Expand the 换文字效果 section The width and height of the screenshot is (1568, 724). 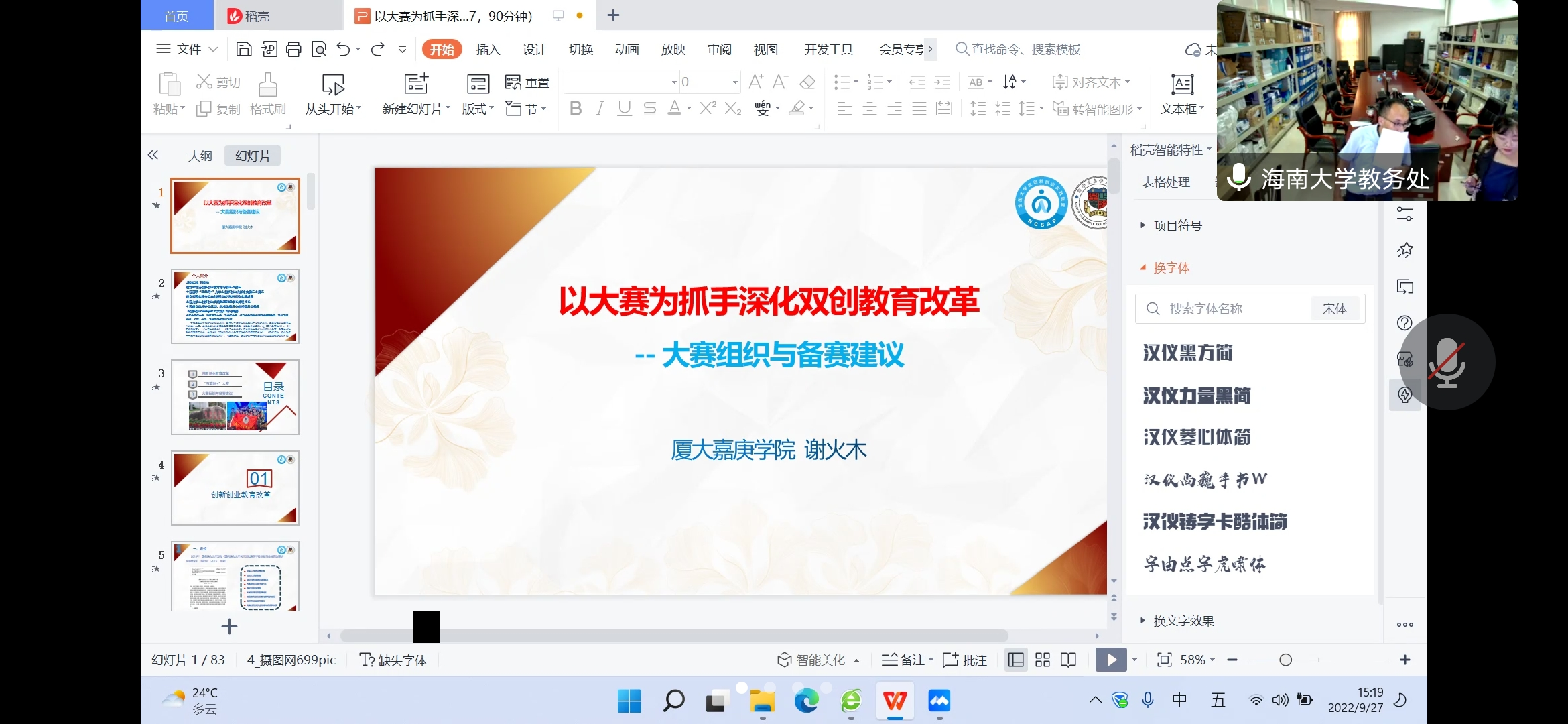pos(1183,621)
